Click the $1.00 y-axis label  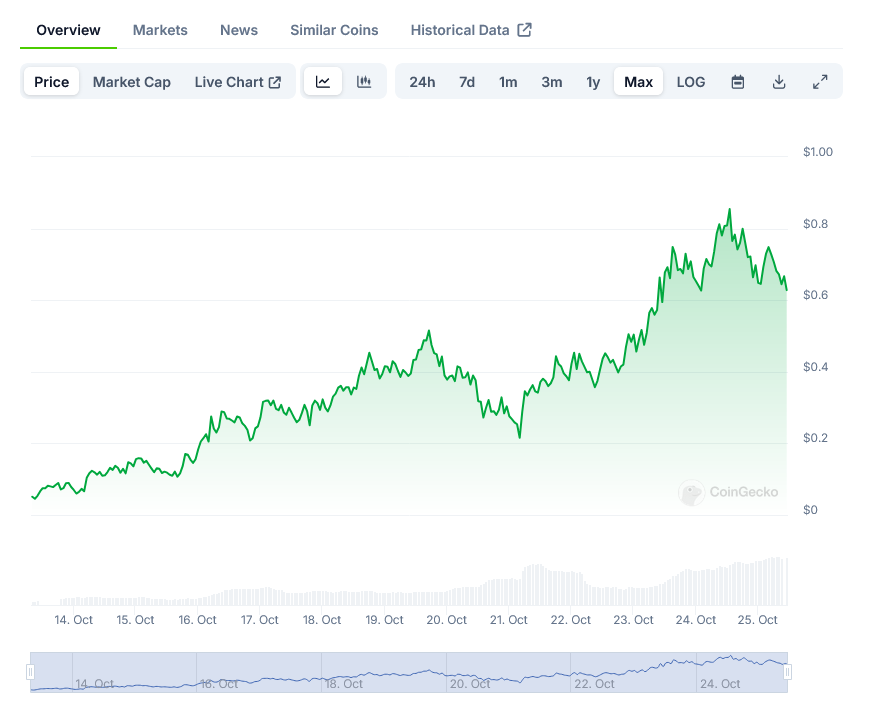(818, 152)
